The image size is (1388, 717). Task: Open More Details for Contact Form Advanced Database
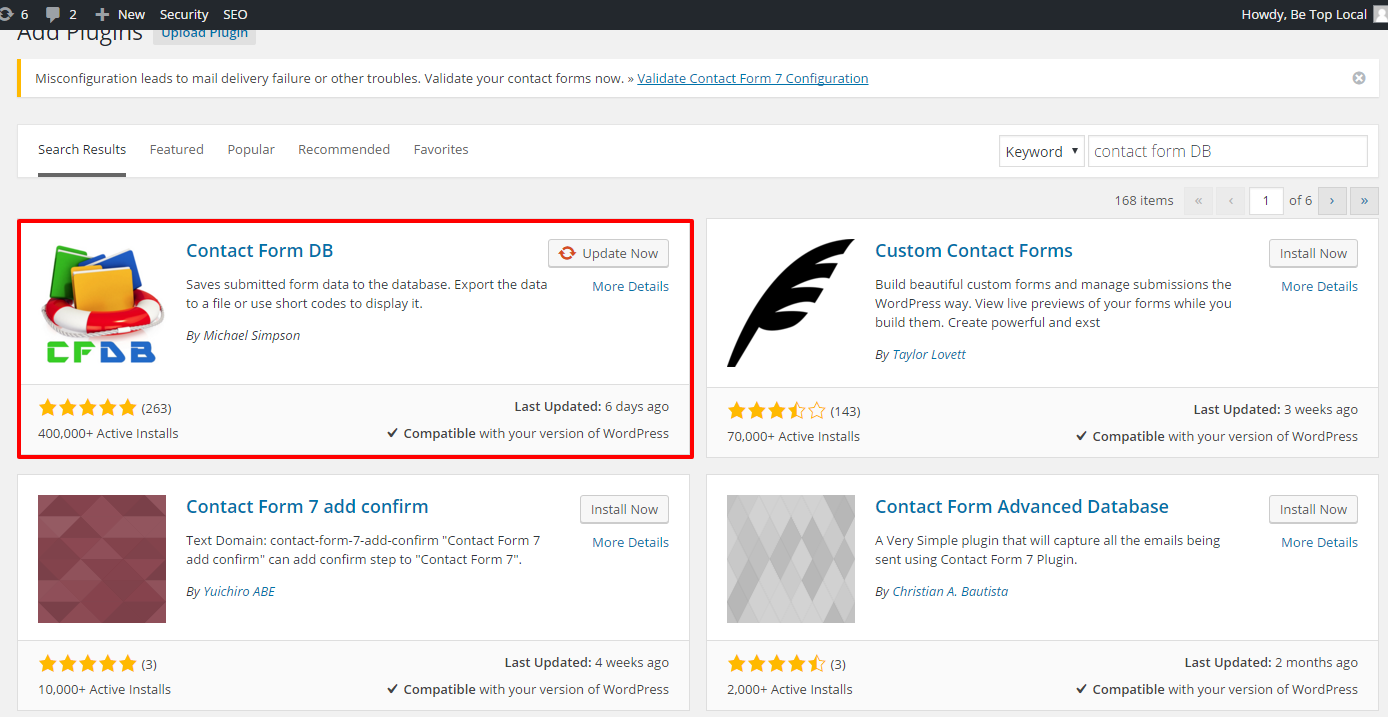[x=1319, y=542]
